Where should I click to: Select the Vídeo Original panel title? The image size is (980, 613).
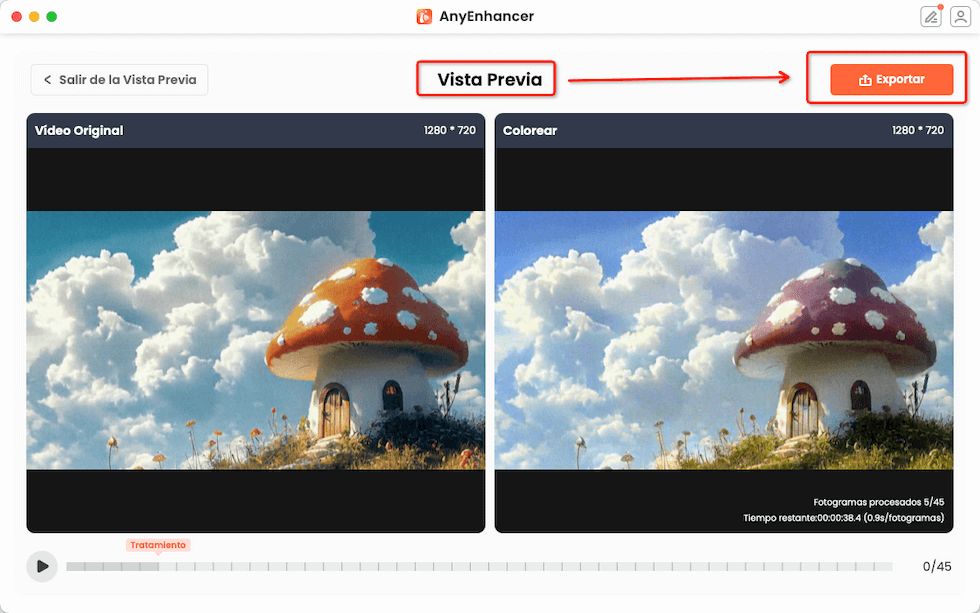[79, 131]
